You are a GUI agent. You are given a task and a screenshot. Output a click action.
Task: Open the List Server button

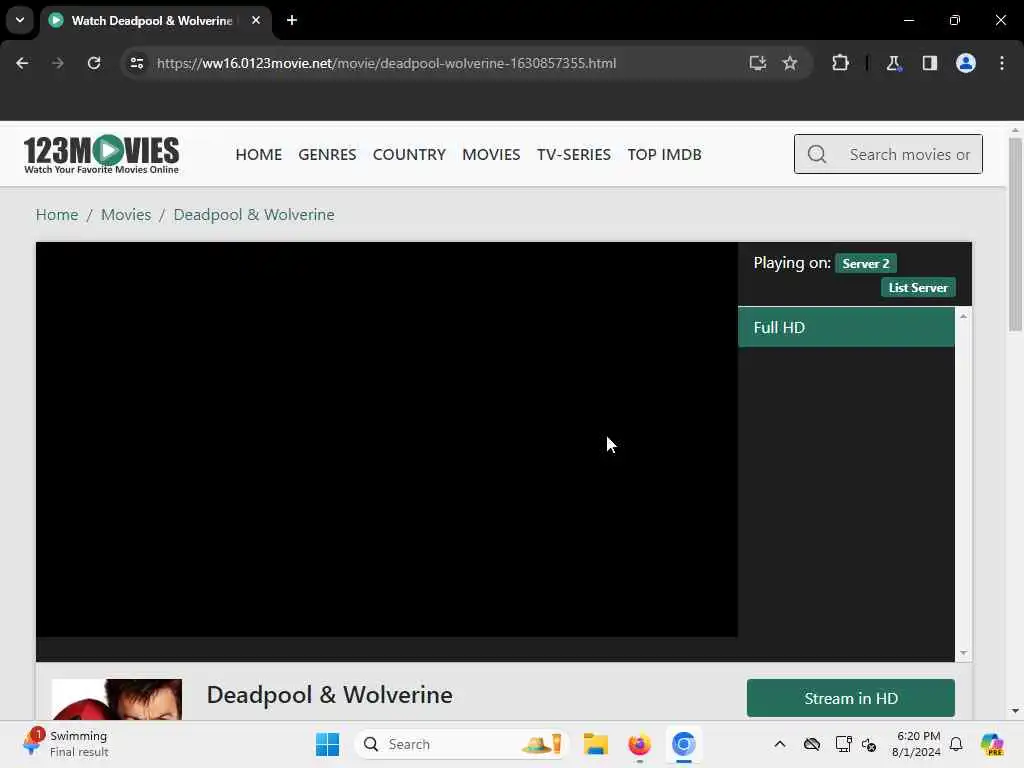[x=918, y=287]
